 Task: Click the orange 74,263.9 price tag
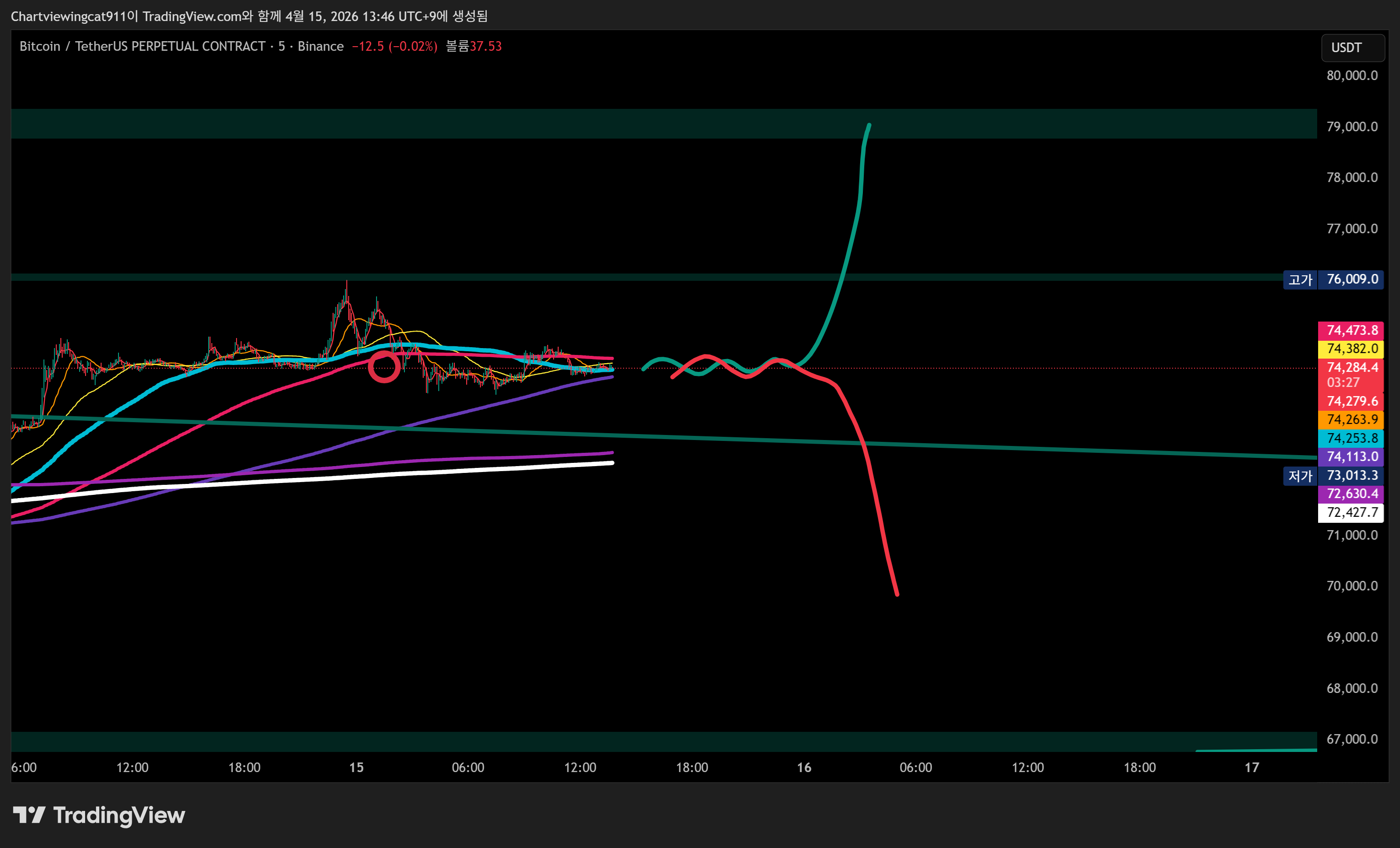coord(1351,420)
